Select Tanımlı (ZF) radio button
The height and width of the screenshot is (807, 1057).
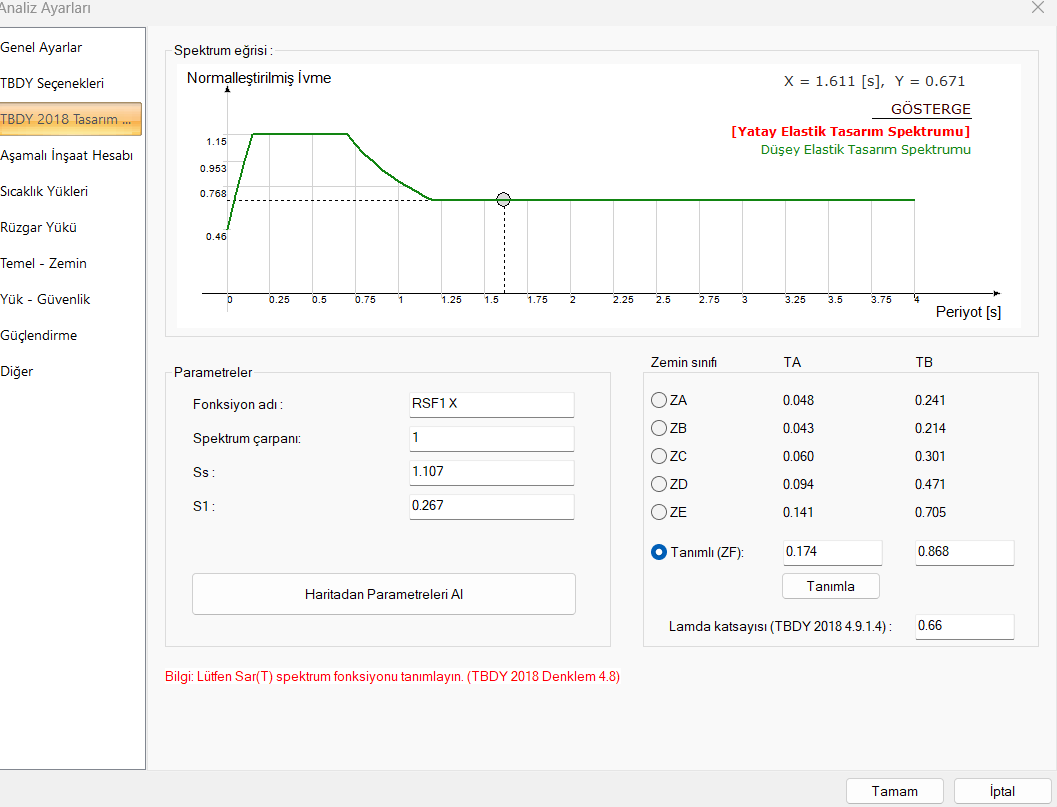pos(659,552)
